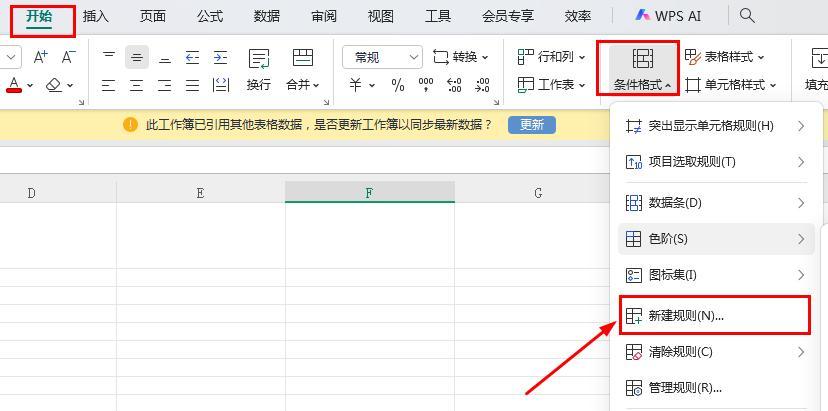Align text to the right
This screenshot has width=828, height=411.
click(x=165, y=85)
